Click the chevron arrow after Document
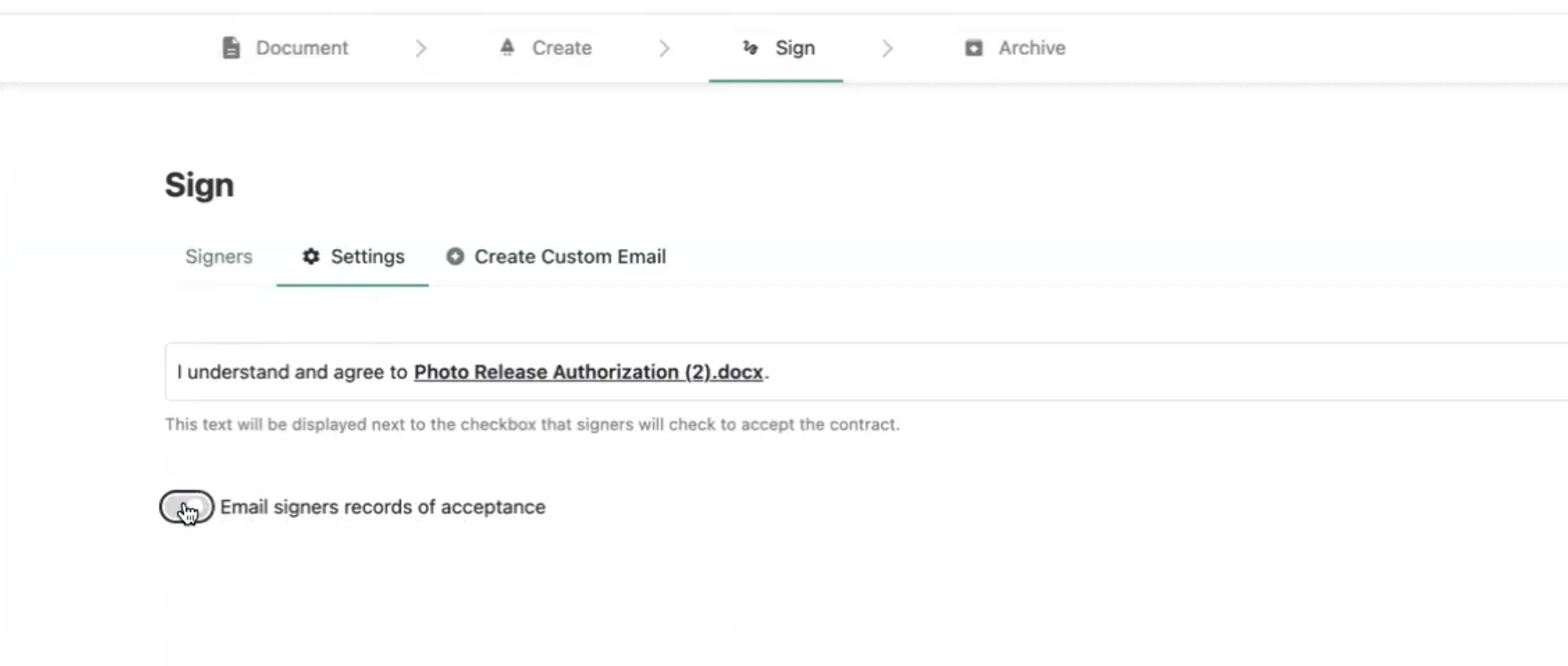The image size is (1568, 666). click(x=421, y=48)
